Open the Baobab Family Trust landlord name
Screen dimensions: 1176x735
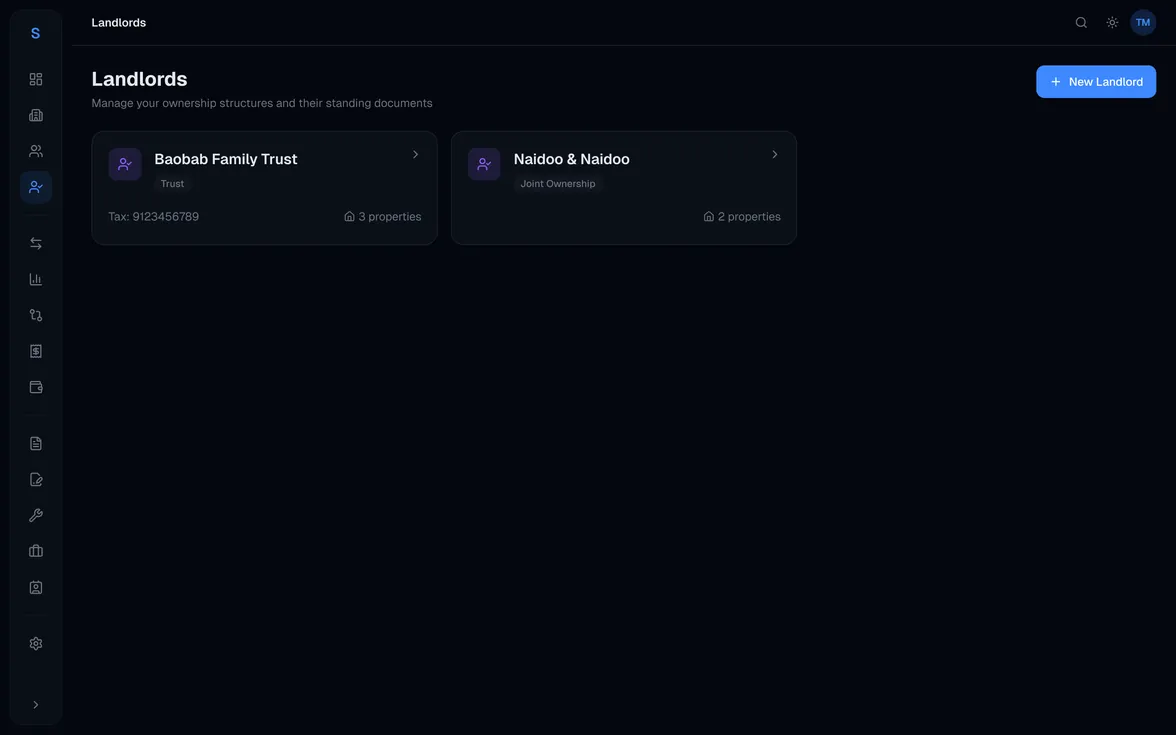(x=226, y=159)
